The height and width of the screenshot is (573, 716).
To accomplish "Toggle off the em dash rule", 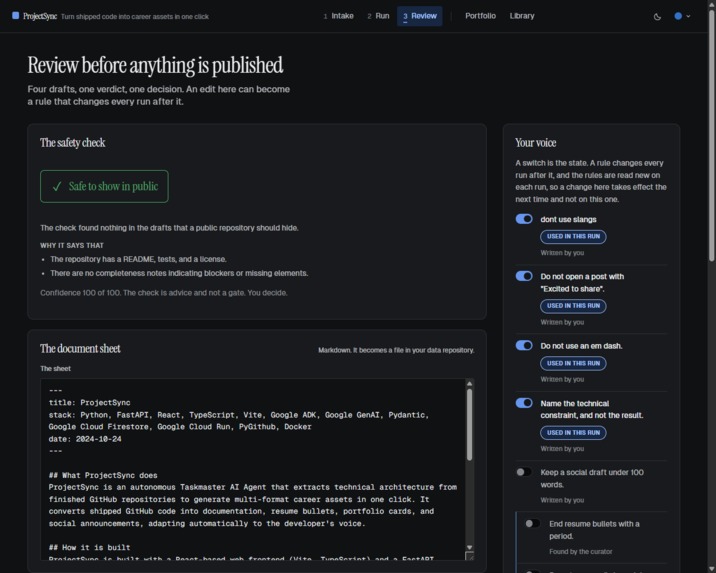I will (x=524, y=346).
